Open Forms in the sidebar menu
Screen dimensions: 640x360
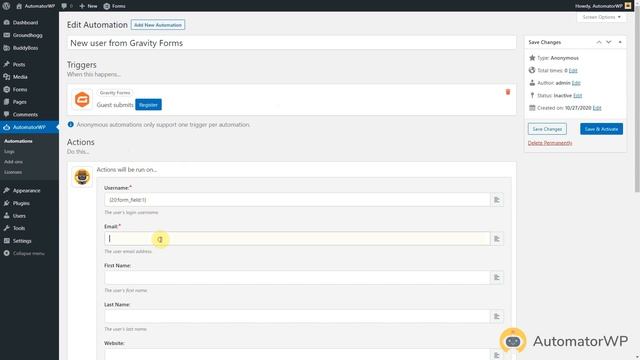pos(20,89)
